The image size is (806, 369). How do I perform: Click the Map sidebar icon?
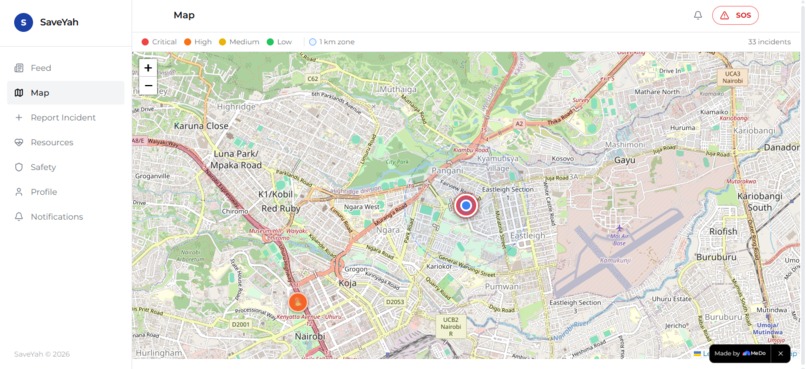pos(19,93)
